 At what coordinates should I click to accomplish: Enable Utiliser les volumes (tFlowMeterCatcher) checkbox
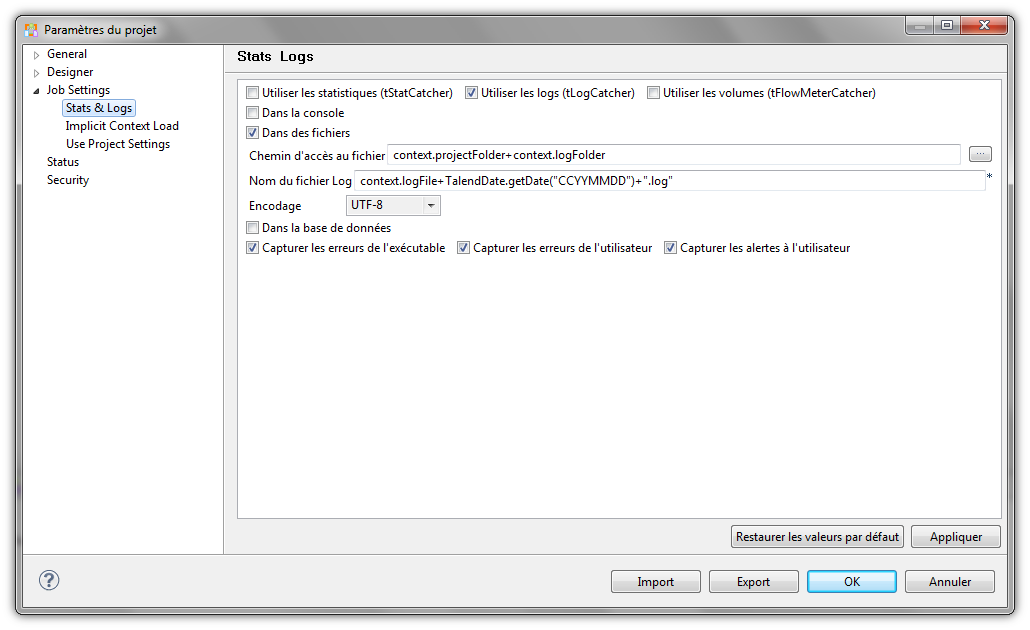(x=654, y=93)
